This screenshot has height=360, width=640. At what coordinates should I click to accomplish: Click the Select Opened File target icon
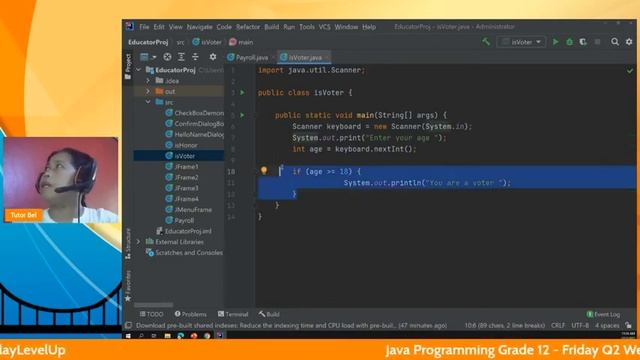167,57
